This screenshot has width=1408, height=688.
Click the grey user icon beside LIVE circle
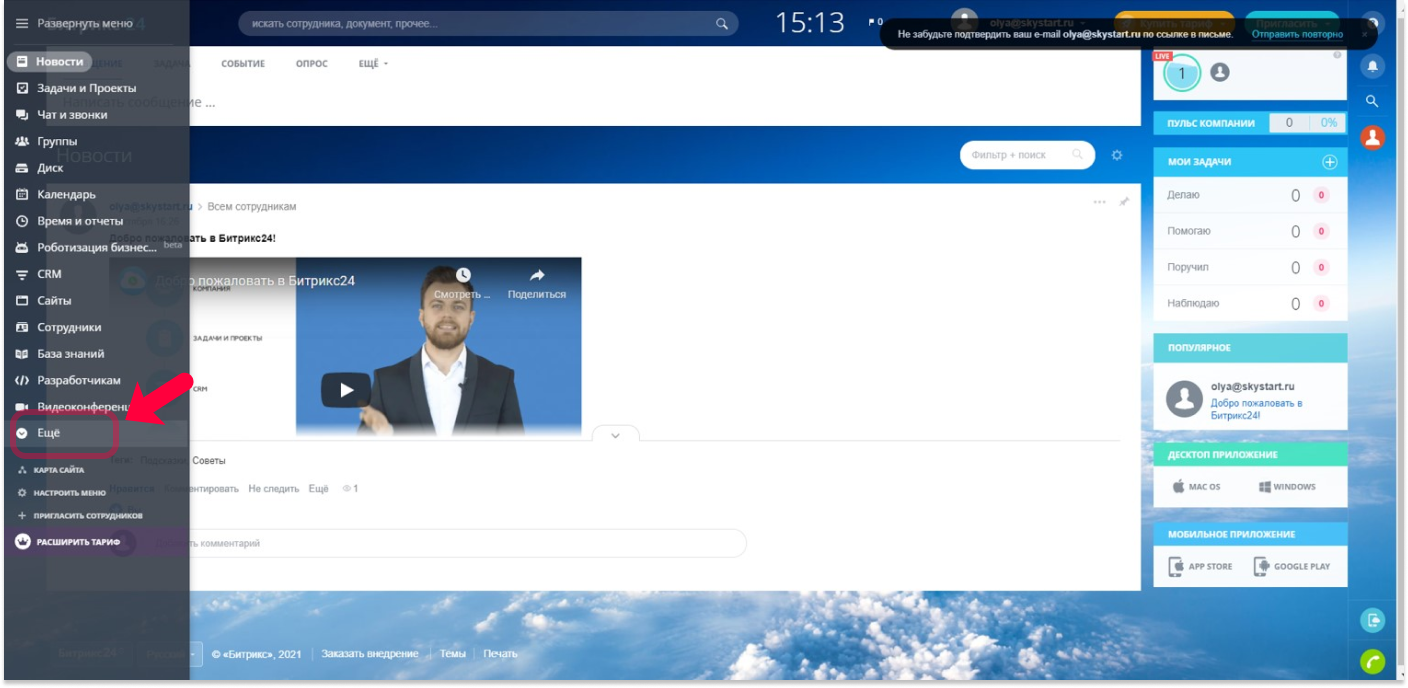(1219, 72)
